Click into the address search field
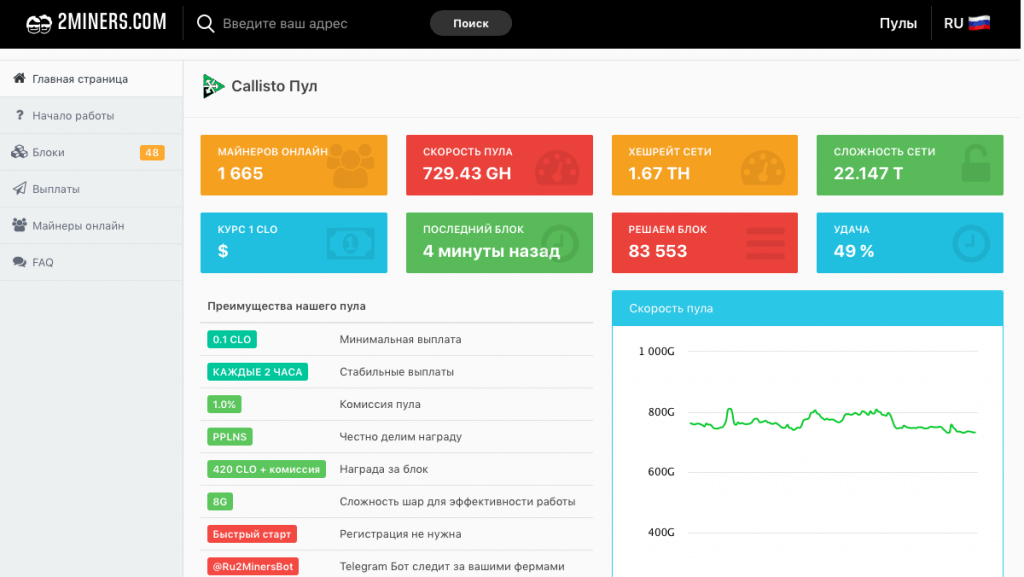 (x=315, y=23)
